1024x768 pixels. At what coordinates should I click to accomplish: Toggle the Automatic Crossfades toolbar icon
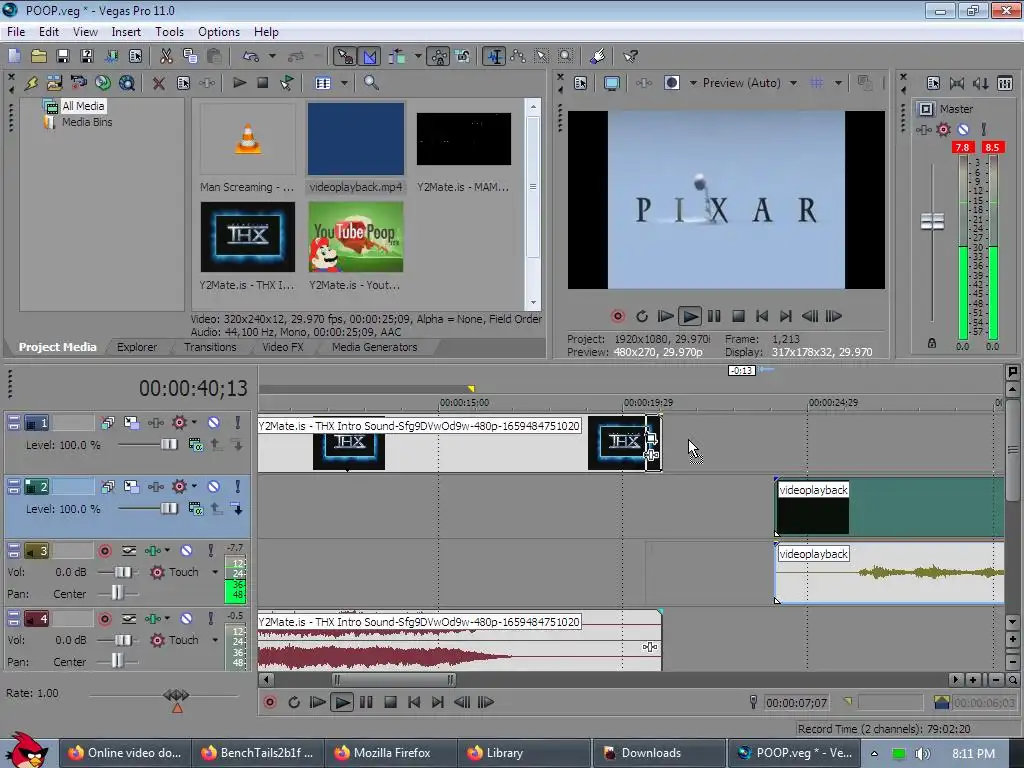coord(370,56)
